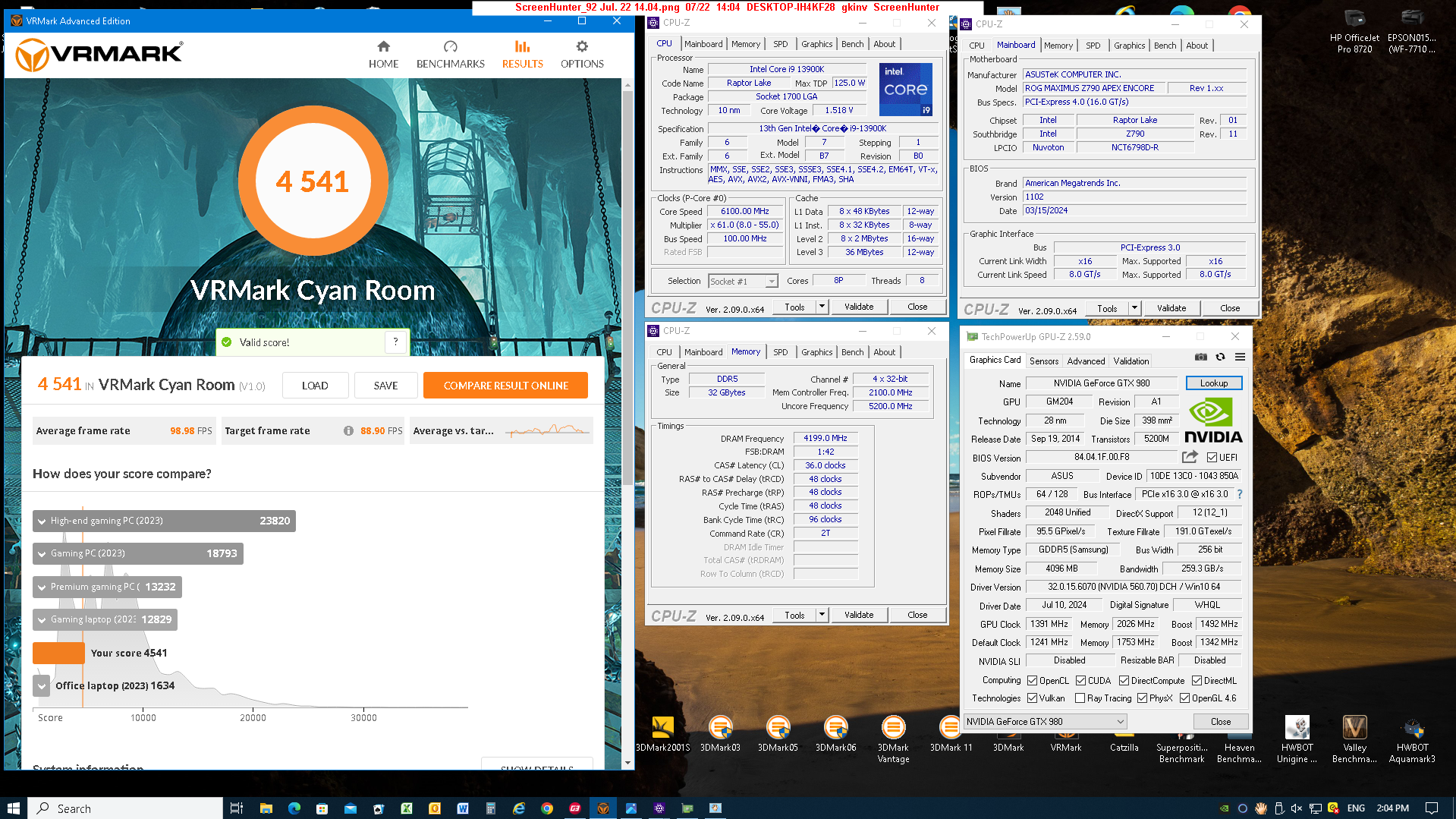Click the Bus Interface question mark in GPU-Z
The width and height of the screenshot is (1456, 819).
point(1240,494)
